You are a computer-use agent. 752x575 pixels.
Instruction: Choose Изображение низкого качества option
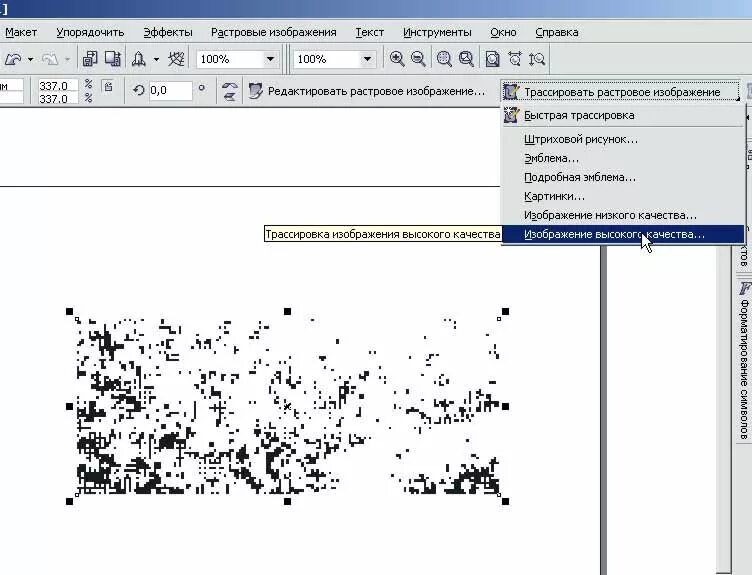click(x=623, y=215)
